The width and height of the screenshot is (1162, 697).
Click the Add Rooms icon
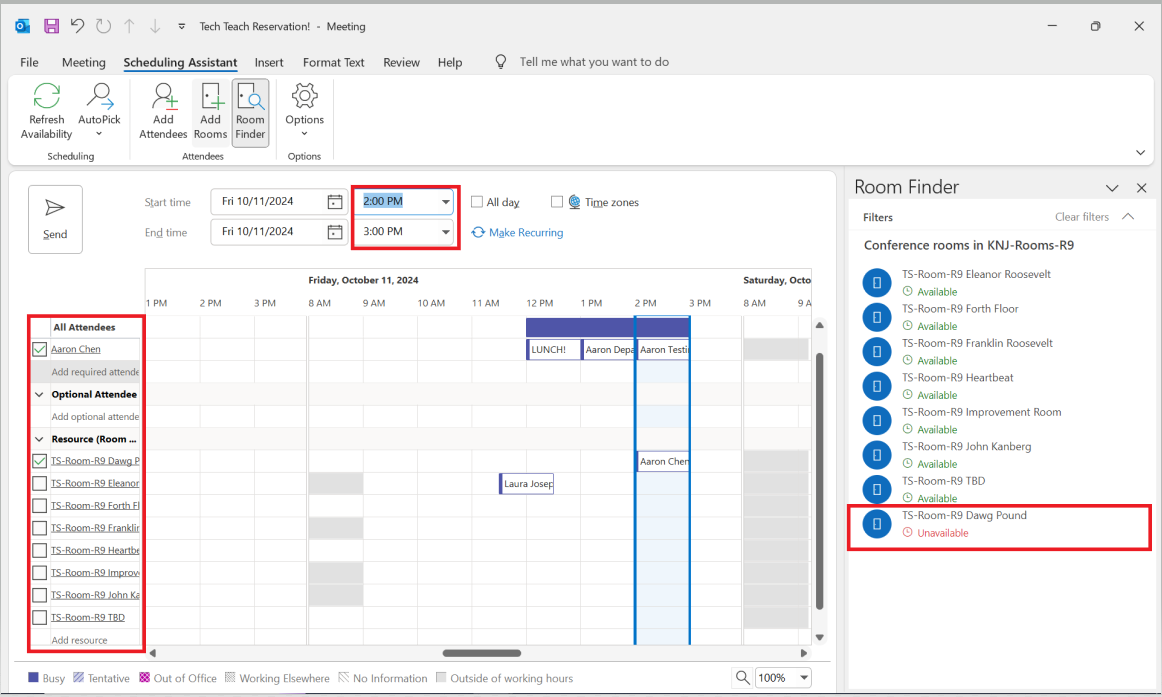pyautogui.click(x=210, y=97)
